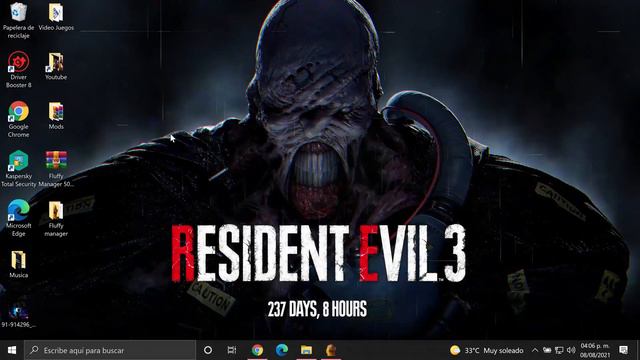Open the Windows Start menu
Image resolution: width=640 pixels, height=360 pixels.
click(12, 350)
